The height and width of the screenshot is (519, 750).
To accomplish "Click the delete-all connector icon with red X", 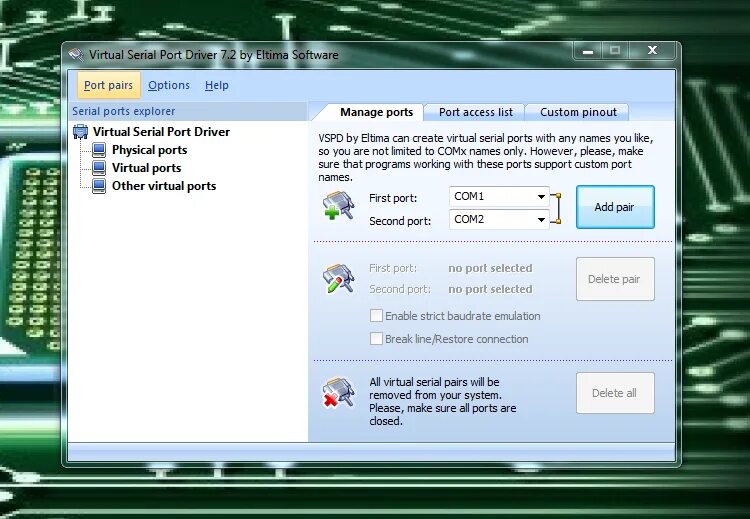I will [339, 393].
